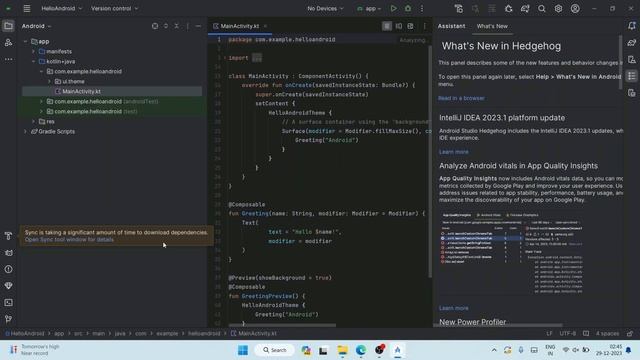Open the app run configuration dropdown

tap(369, 8)
